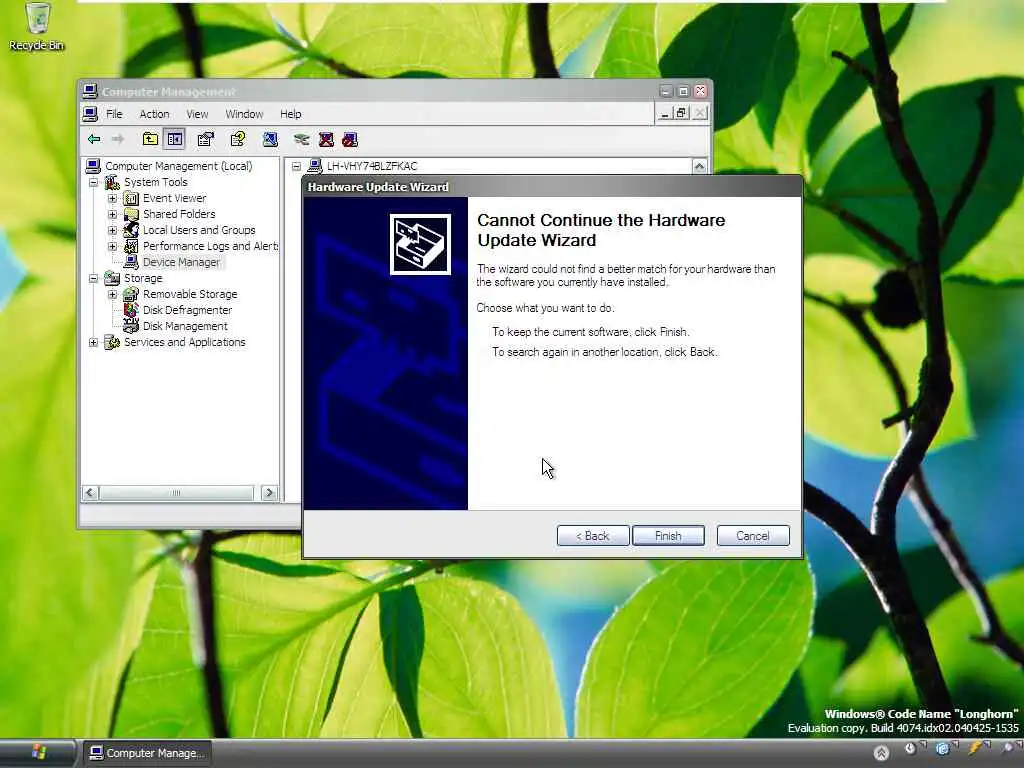This screenshot has height=768, width=1024.
Task: Click the Event Viewer icon in tree
Action: [x=131, y=198]
